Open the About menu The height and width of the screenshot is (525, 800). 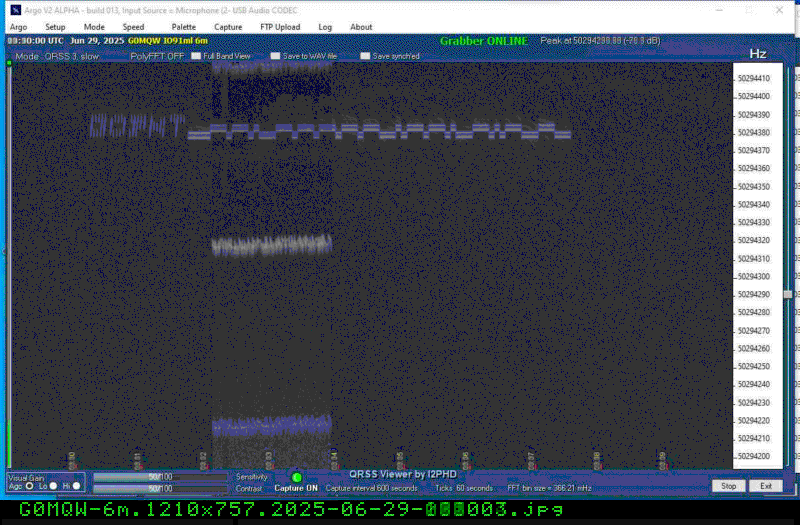pyautogui.click(x=361, y=27)
